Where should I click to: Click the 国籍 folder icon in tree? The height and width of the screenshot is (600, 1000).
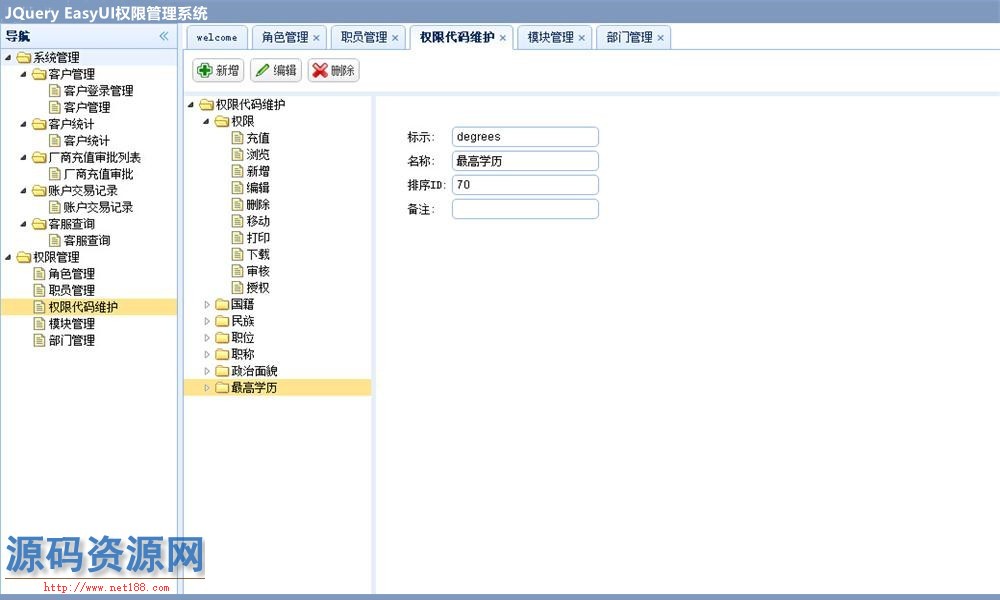[222, 305]
